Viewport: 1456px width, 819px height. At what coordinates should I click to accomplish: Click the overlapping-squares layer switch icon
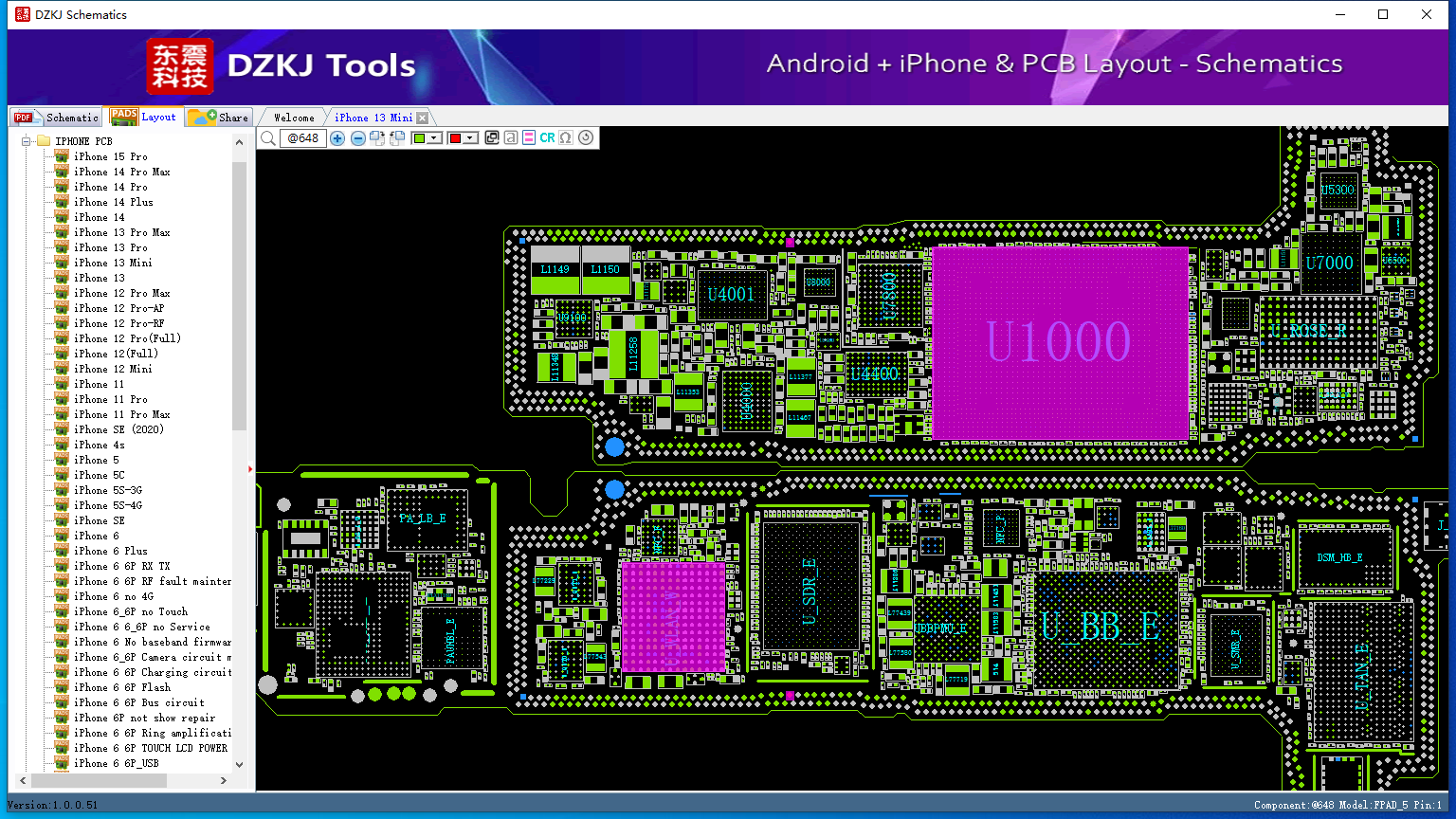click(492, 138)
